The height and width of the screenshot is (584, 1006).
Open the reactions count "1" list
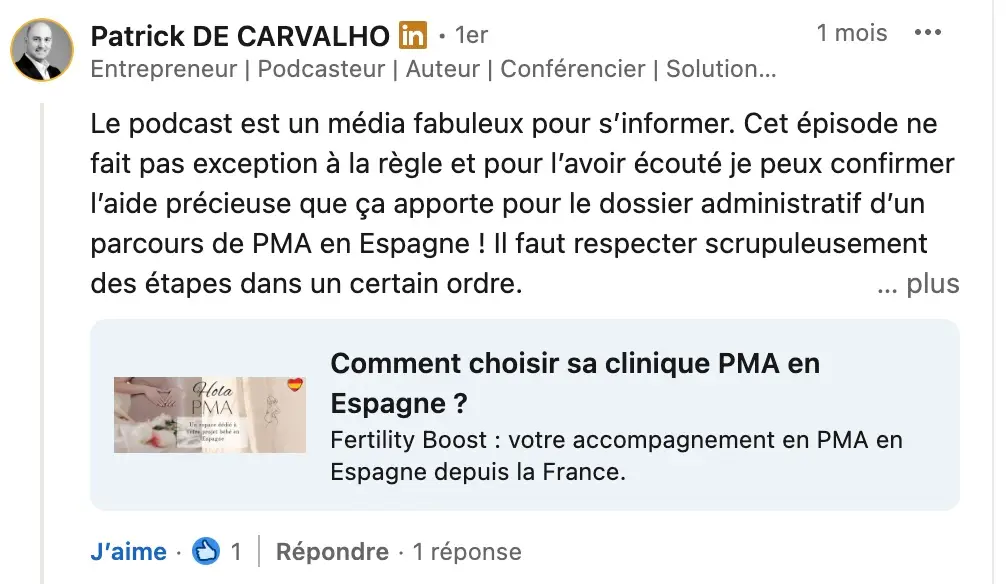click(236, 551)
